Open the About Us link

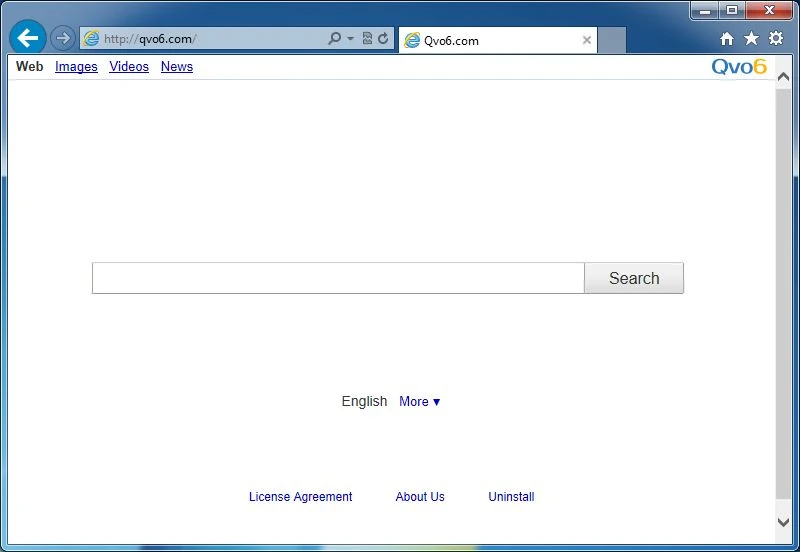[x=420, y=497]
